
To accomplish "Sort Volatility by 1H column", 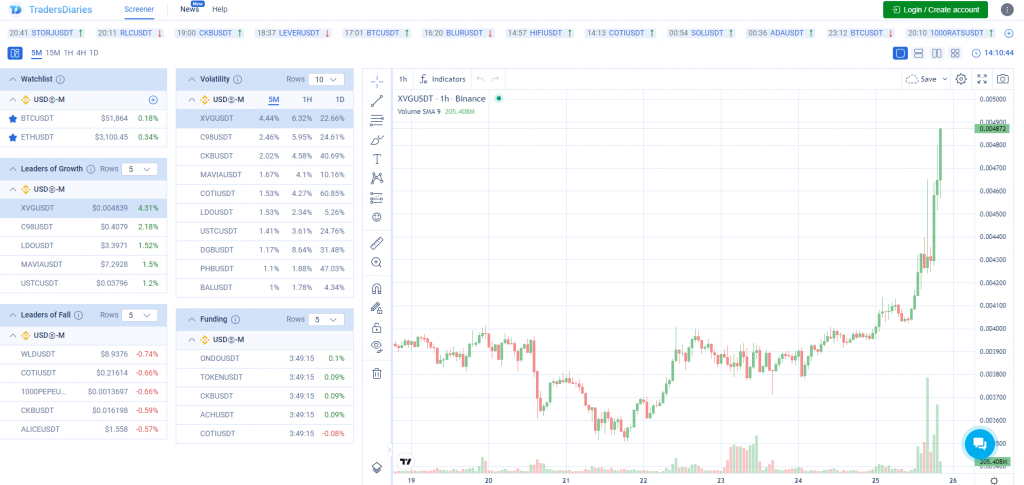I will pos(307,99).
